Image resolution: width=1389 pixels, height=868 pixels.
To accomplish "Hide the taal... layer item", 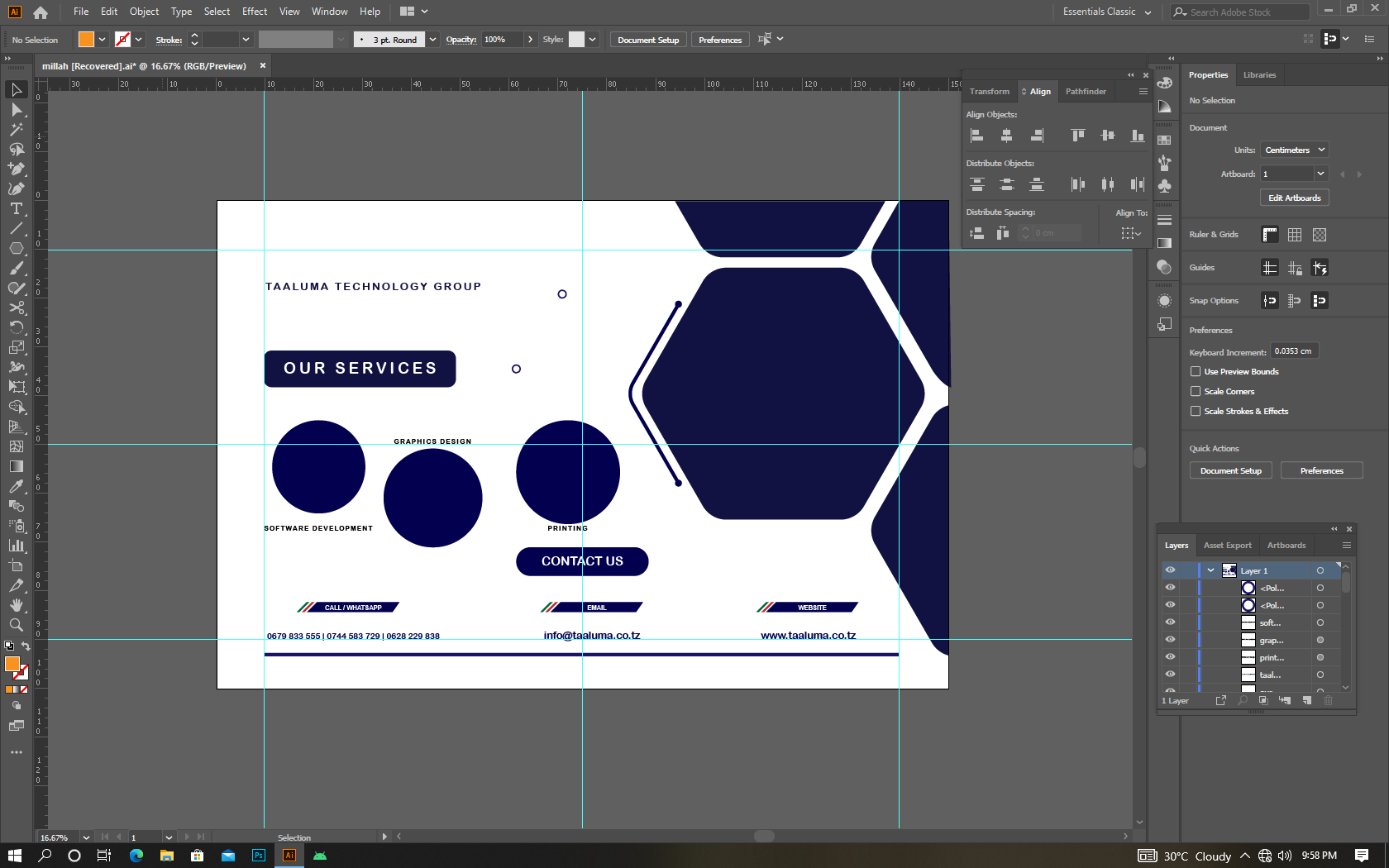I will pyautogui.click(x=1170, y=675).
